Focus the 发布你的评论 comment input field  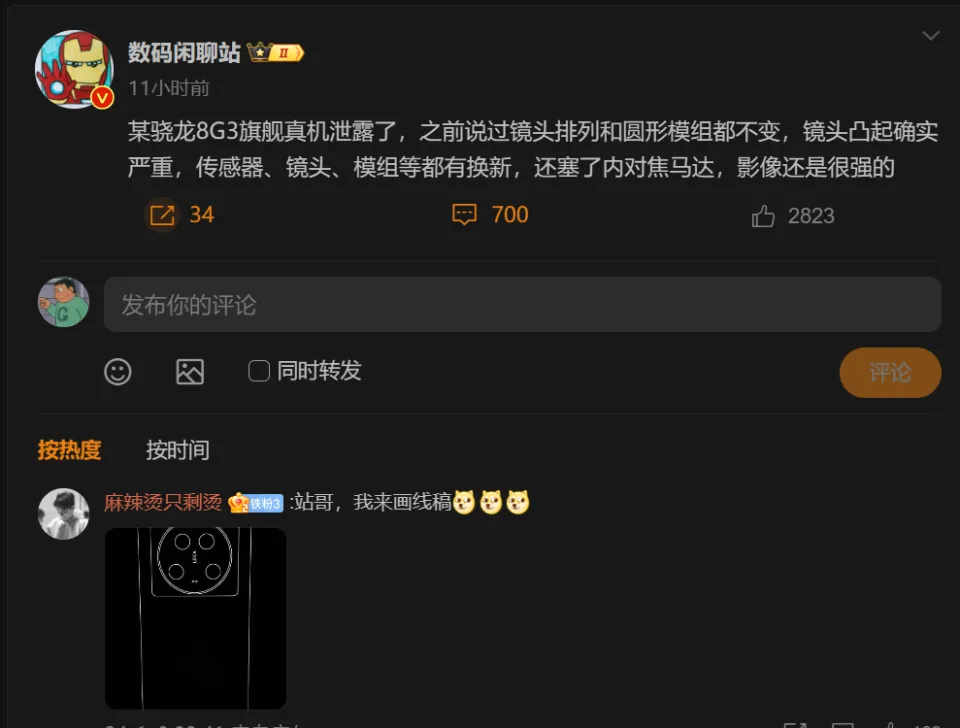coord(522,304)
